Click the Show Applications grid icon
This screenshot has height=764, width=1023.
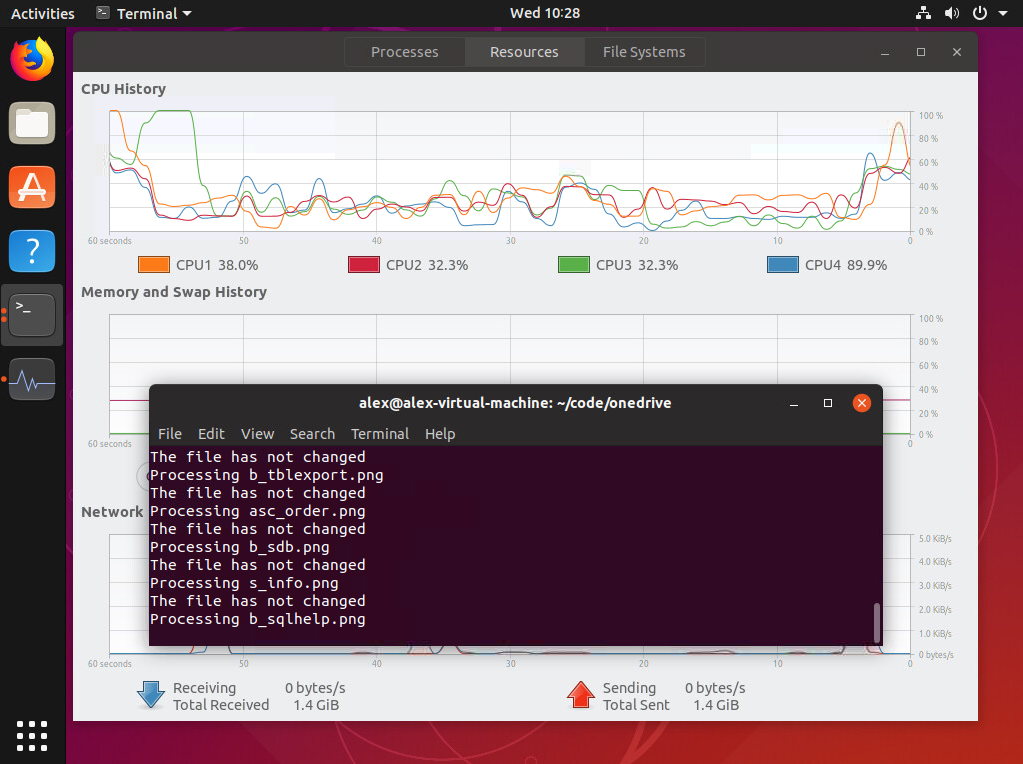click(x=31, y=736)
